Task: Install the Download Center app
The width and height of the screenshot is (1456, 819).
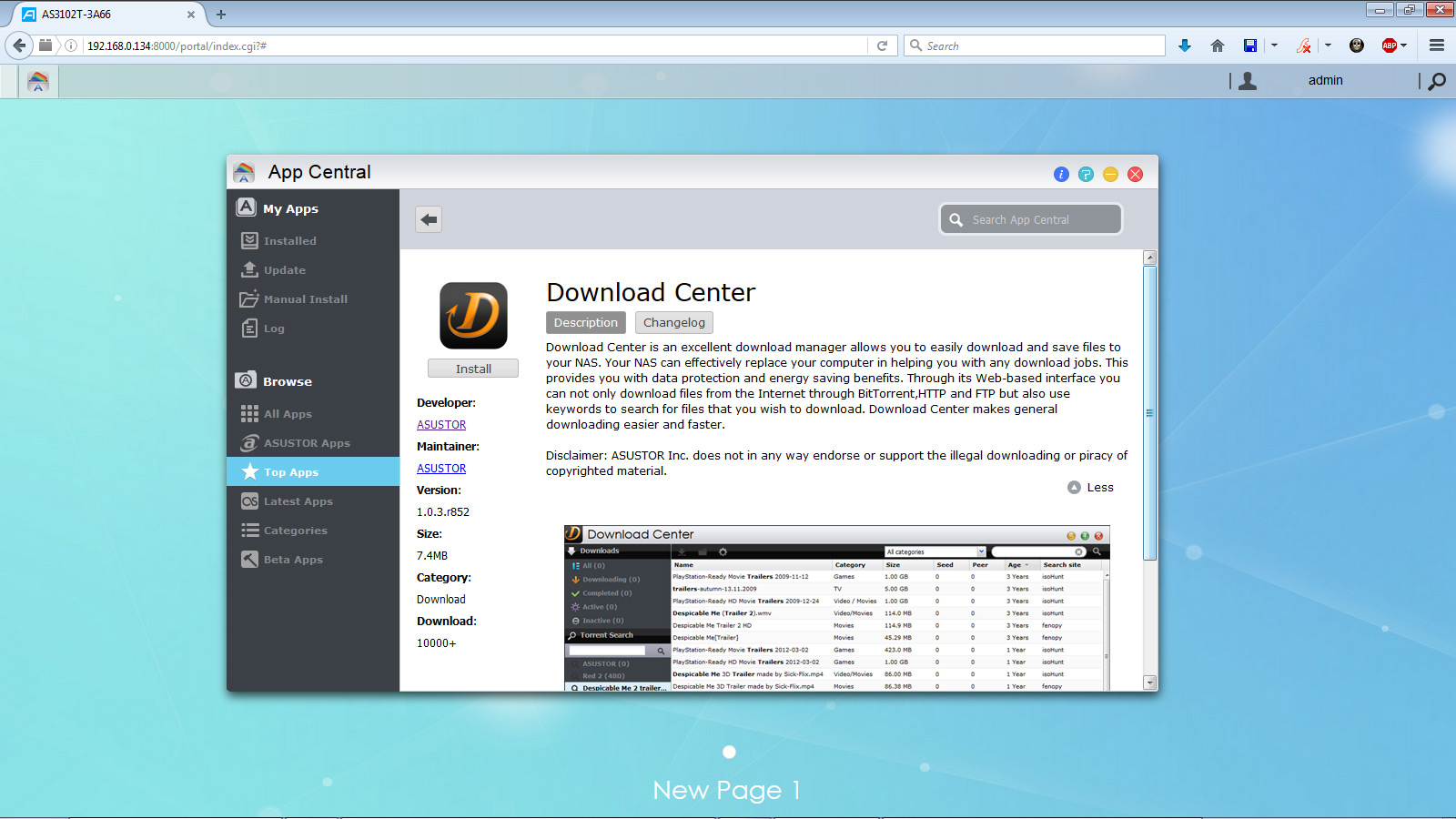Action: (473, 369)
